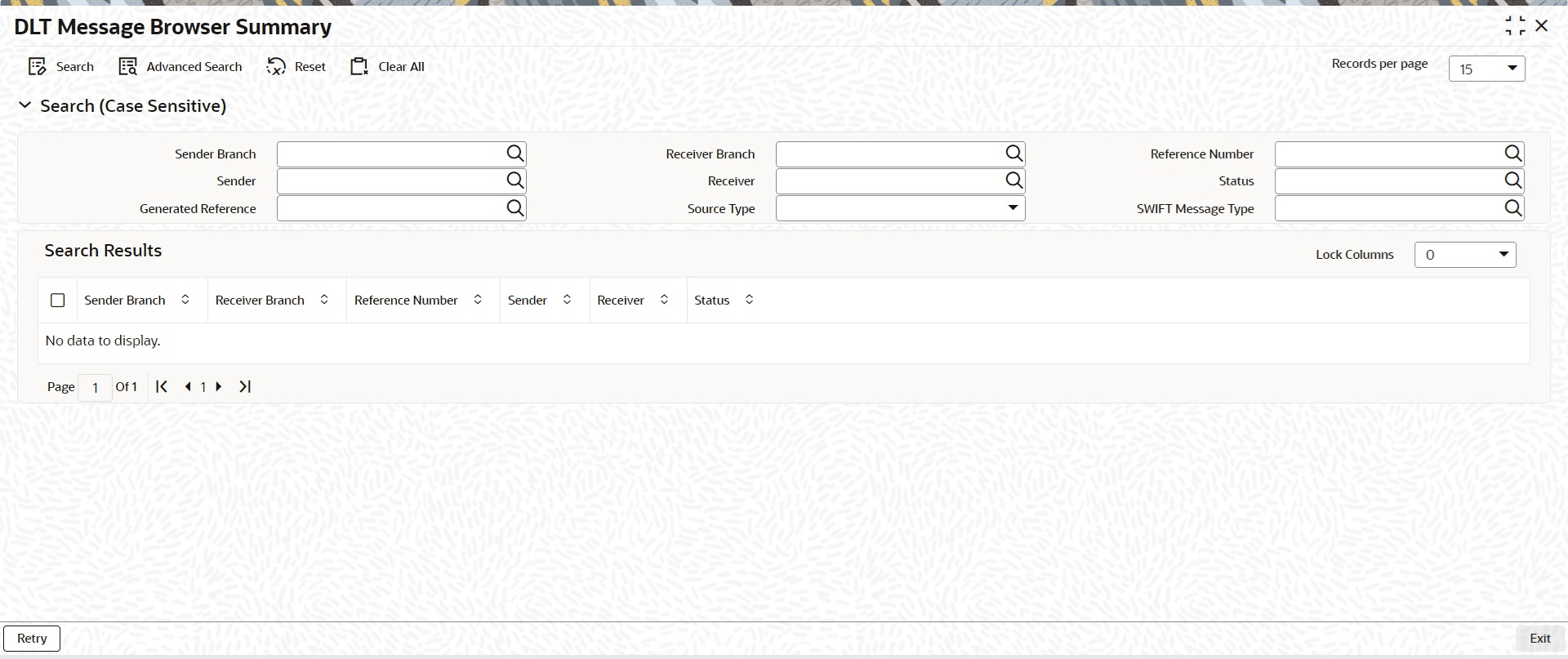Open Status lookup magnifier icon
The height and width of the screenshot is (659, 1568).
click(x=1512, y=180)
